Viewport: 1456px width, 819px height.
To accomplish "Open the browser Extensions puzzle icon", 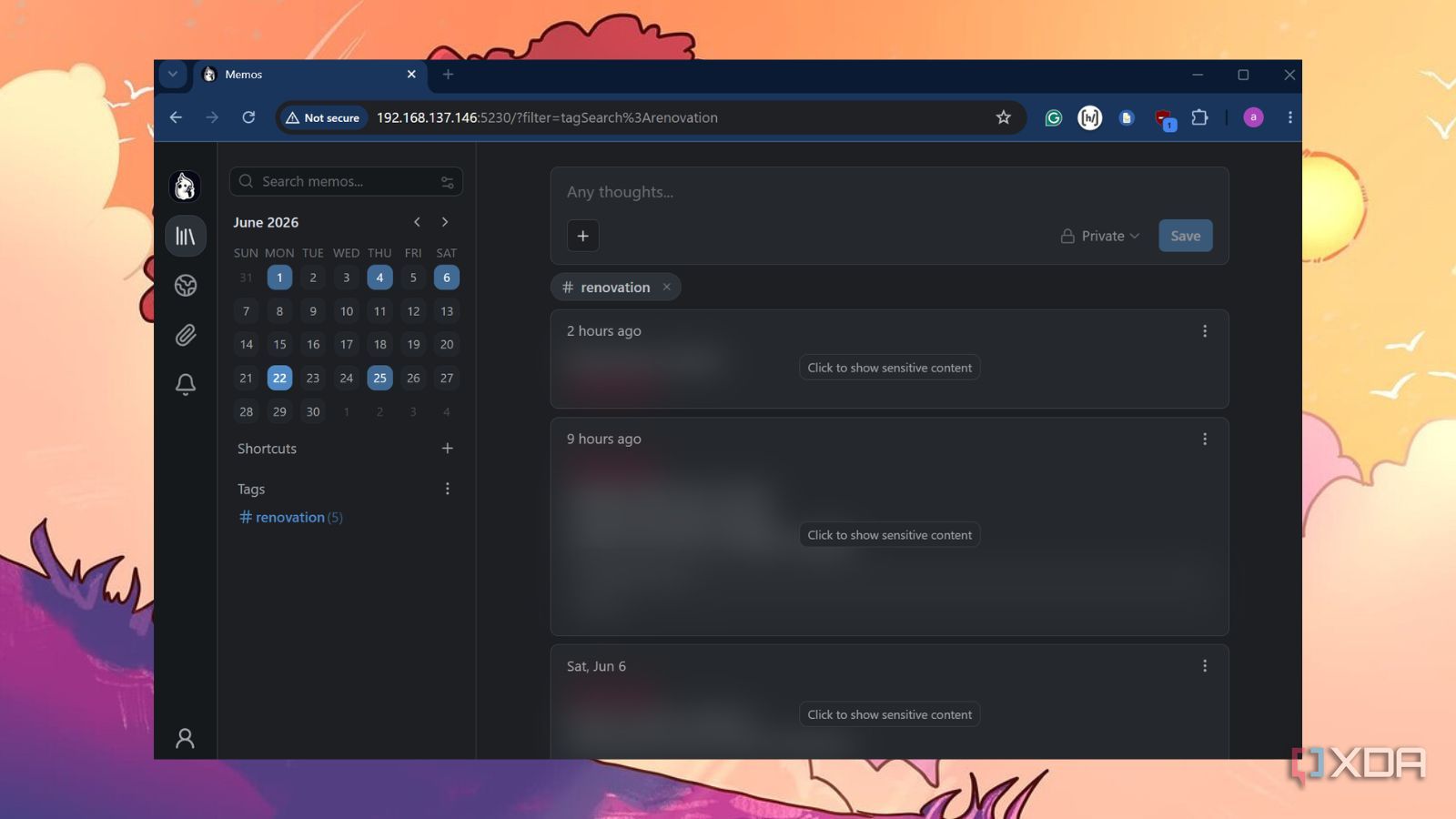I will click(x=1199, y=117).
